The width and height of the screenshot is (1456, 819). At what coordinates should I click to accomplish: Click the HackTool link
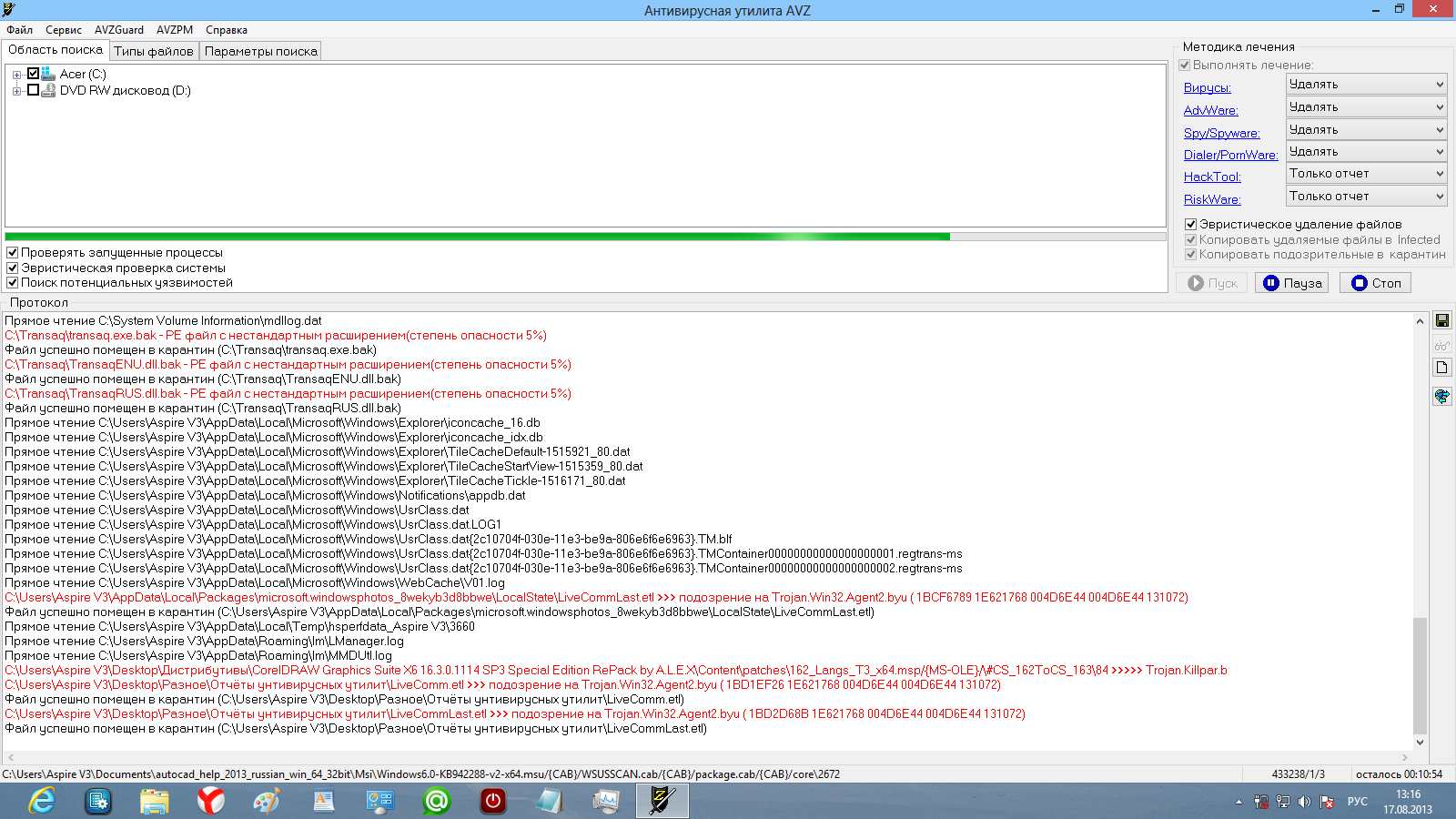(x=1212, y=177)
